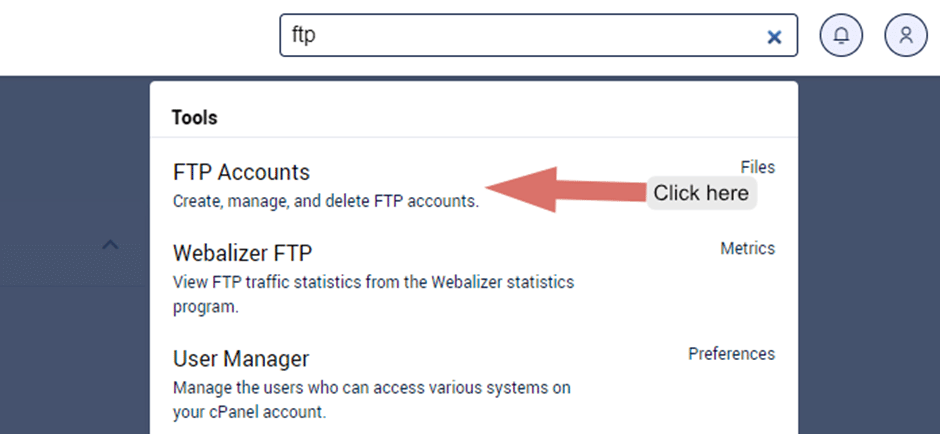Collapse section using the upward chevron
The width and height of the screenshot is (940, 434).
pos(110,245)
